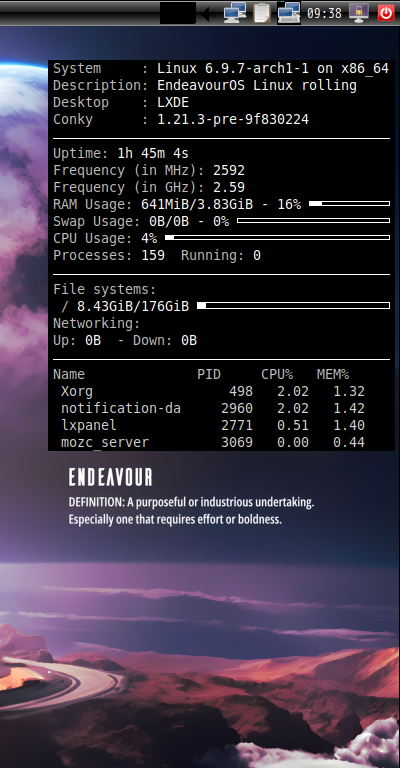
Task: Click the 'LXDE' desktop value
Action: click(x=173, y=102)
